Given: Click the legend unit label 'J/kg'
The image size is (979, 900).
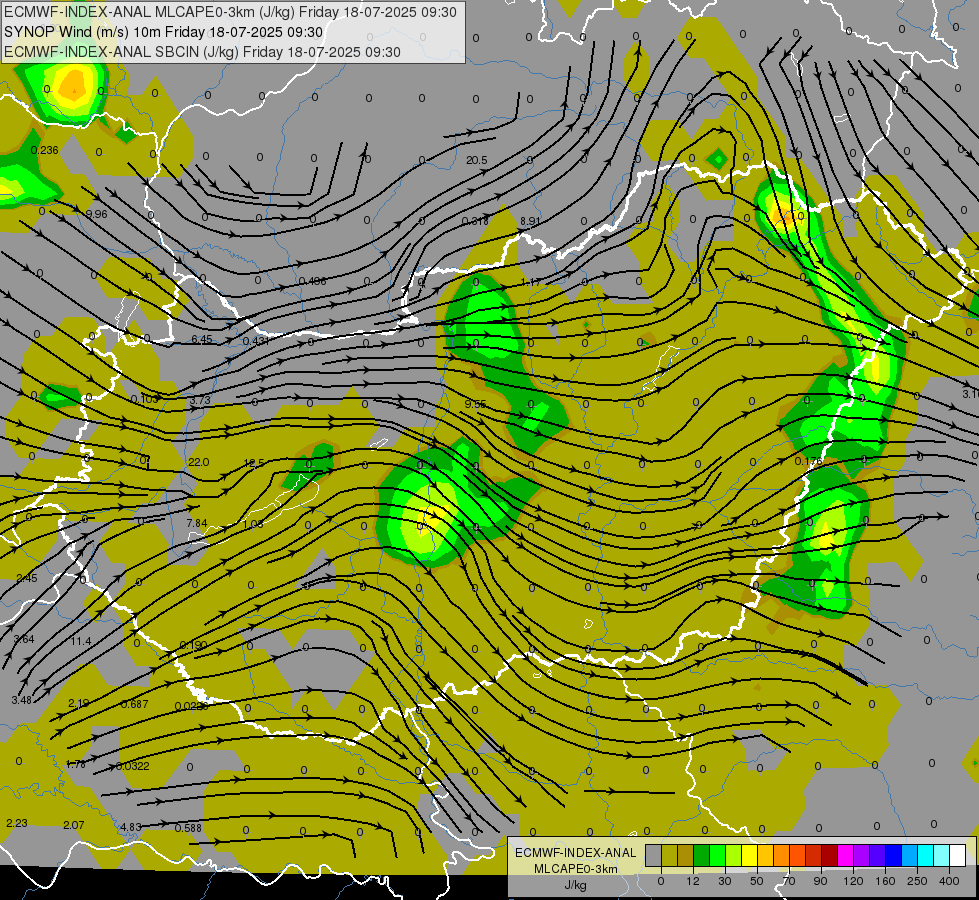Looking at the screenshot, I should tap(575, 885).
